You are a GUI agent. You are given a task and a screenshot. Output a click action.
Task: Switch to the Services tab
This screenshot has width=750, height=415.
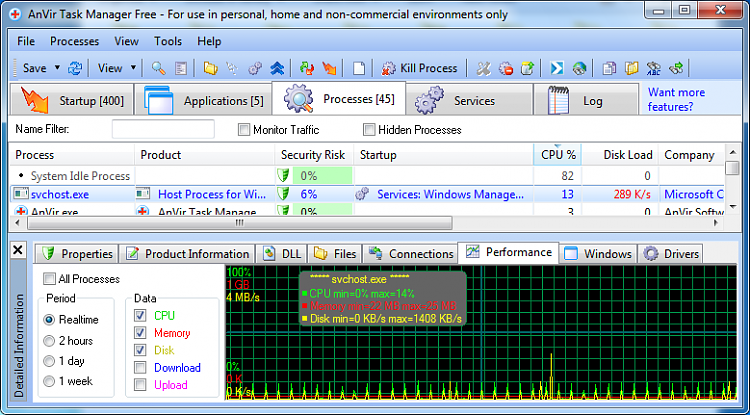pyautogui.click(x=469, y=99)
